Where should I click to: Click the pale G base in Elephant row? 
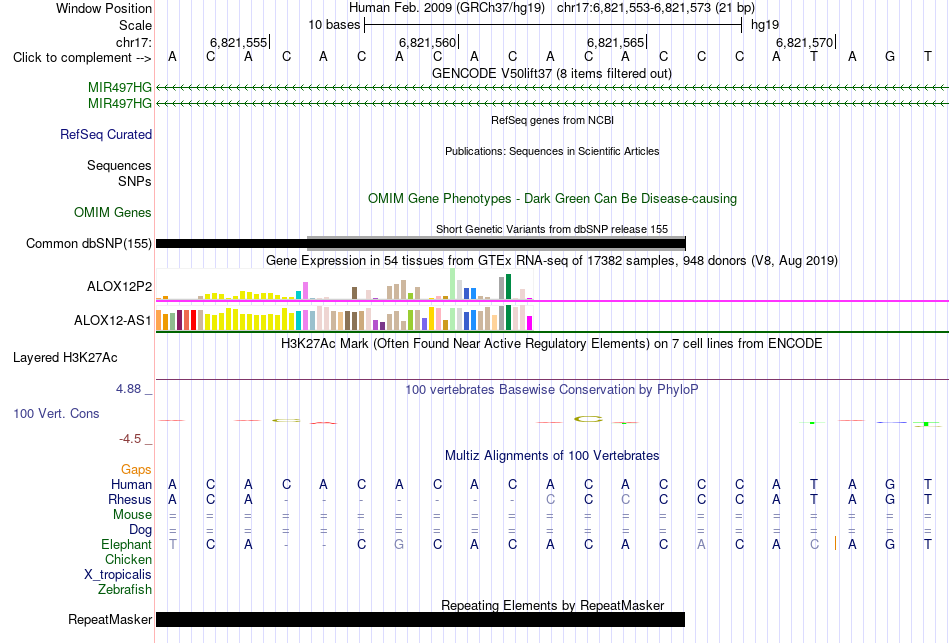pyautogui.click(x=399, y=544)
